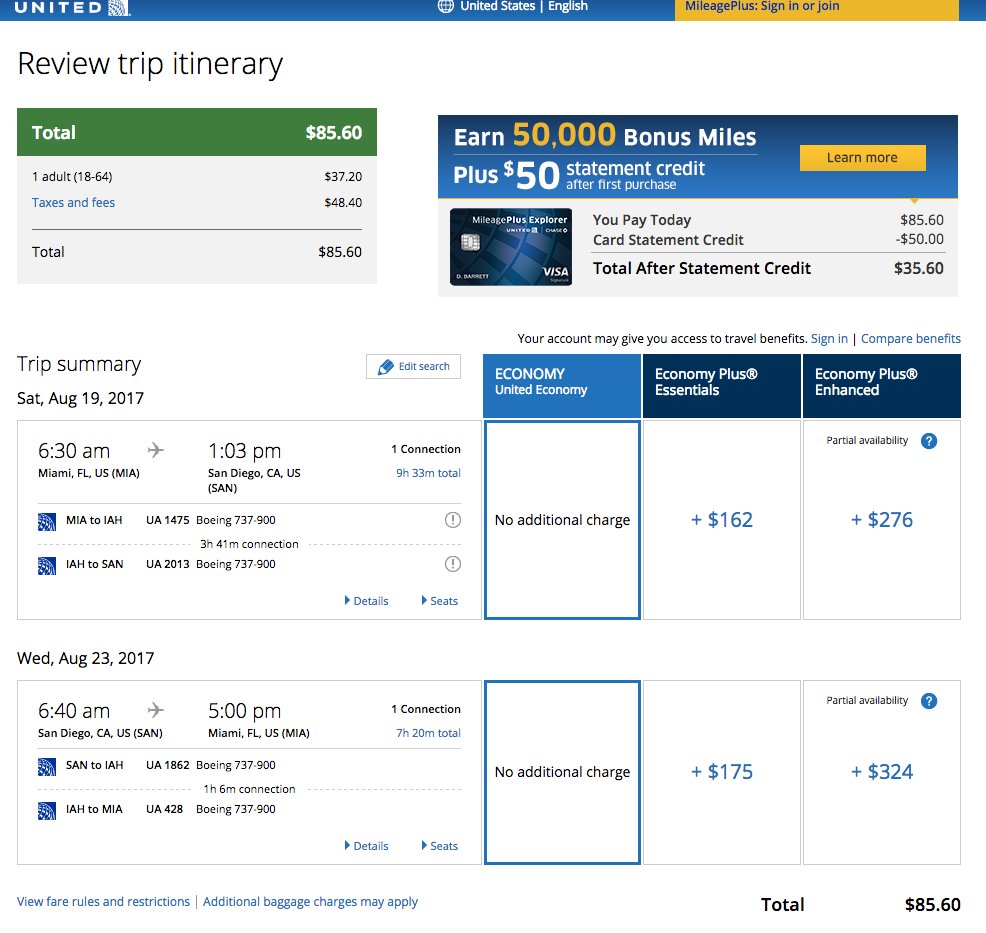
Task: Click the globe language icon
Action: coord(445,6)
